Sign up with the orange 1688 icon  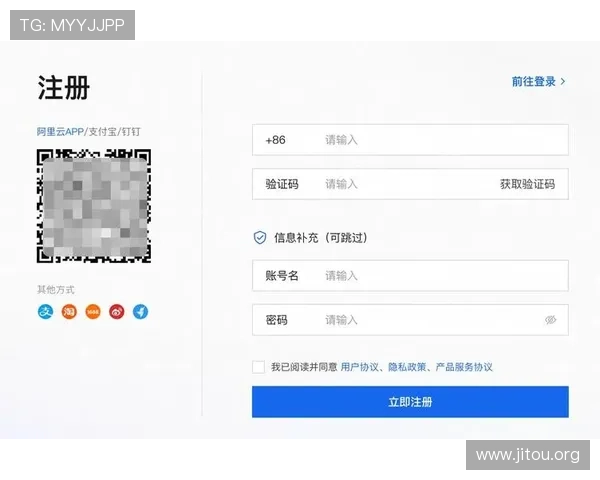click(x=93, y=312)
